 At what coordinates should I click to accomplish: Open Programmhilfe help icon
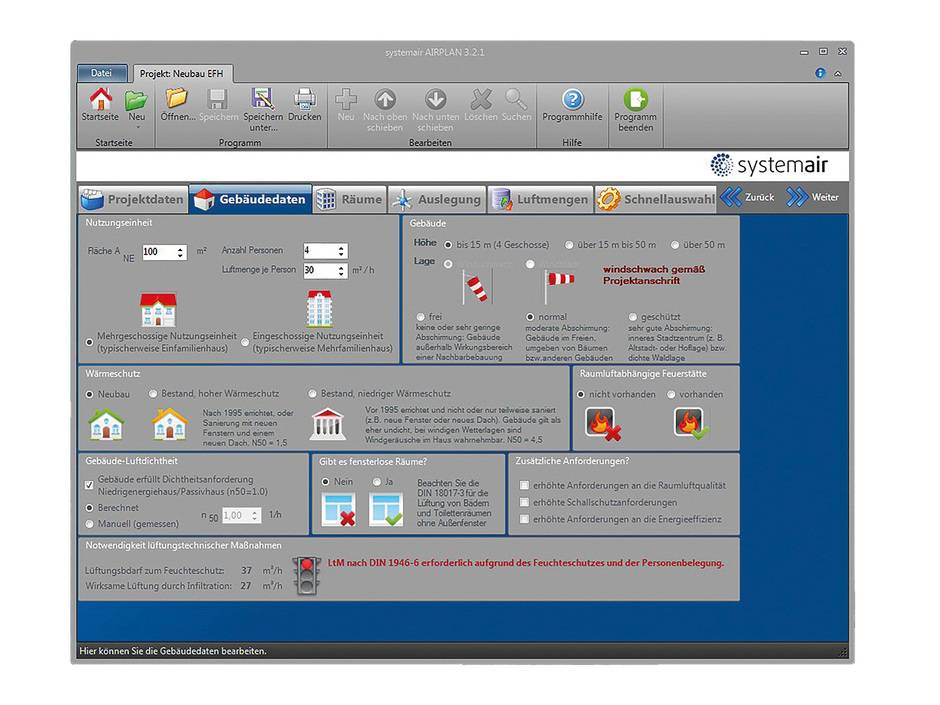572,99
